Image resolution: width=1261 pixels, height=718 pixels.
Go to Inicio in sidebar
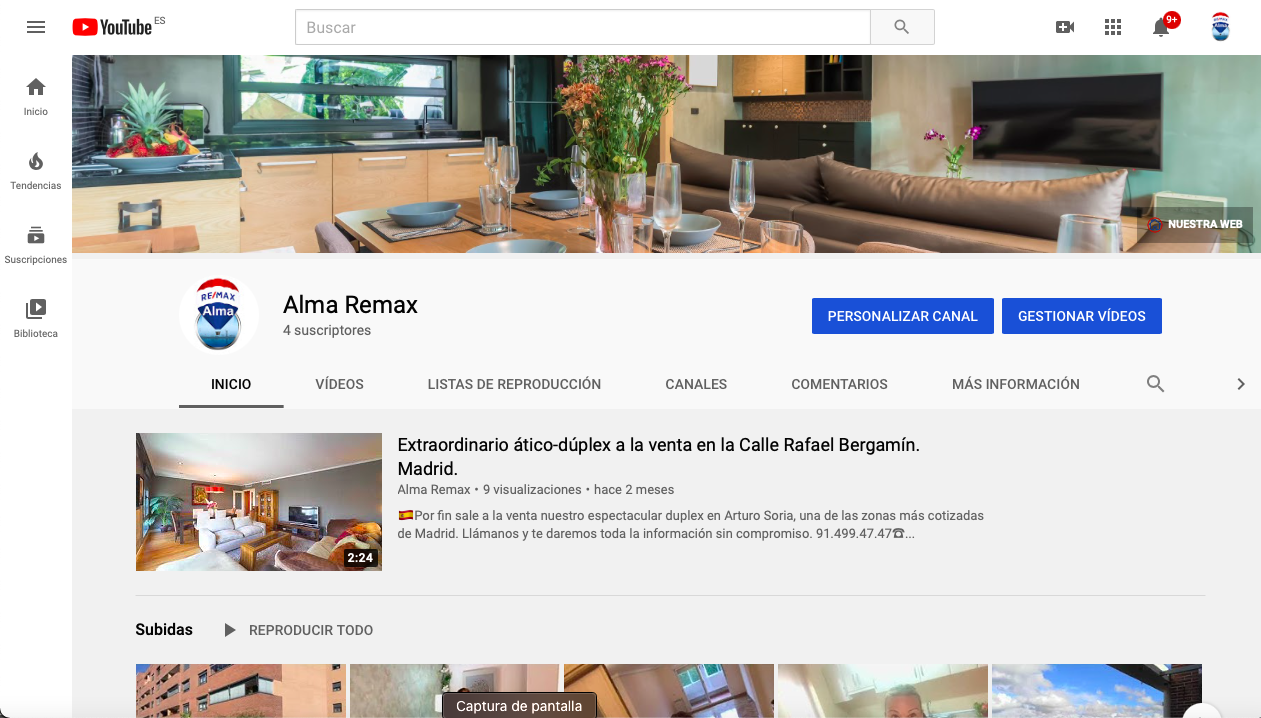click(36, 96)
